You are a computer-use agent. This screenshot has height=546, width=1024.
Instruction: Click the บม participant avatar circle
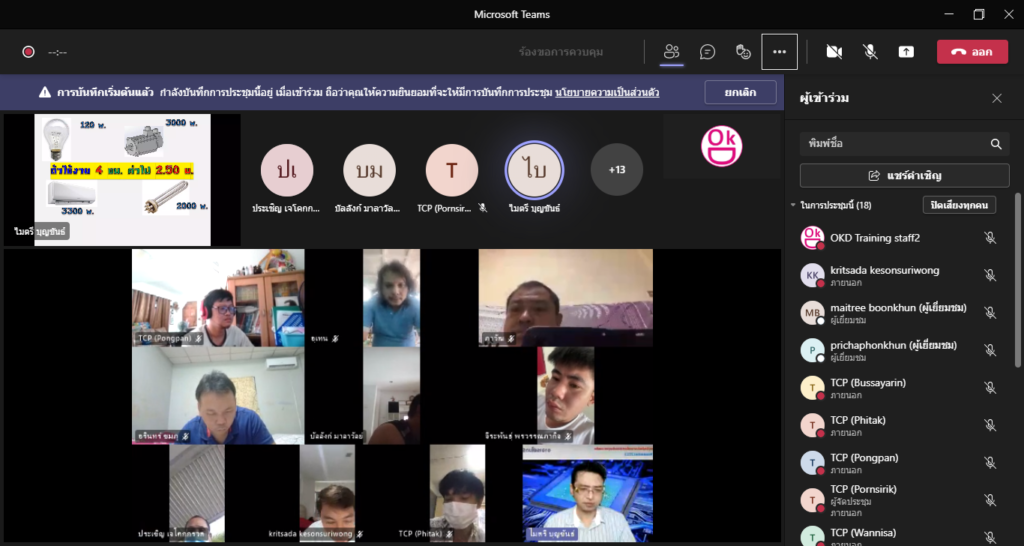point(370,170)
